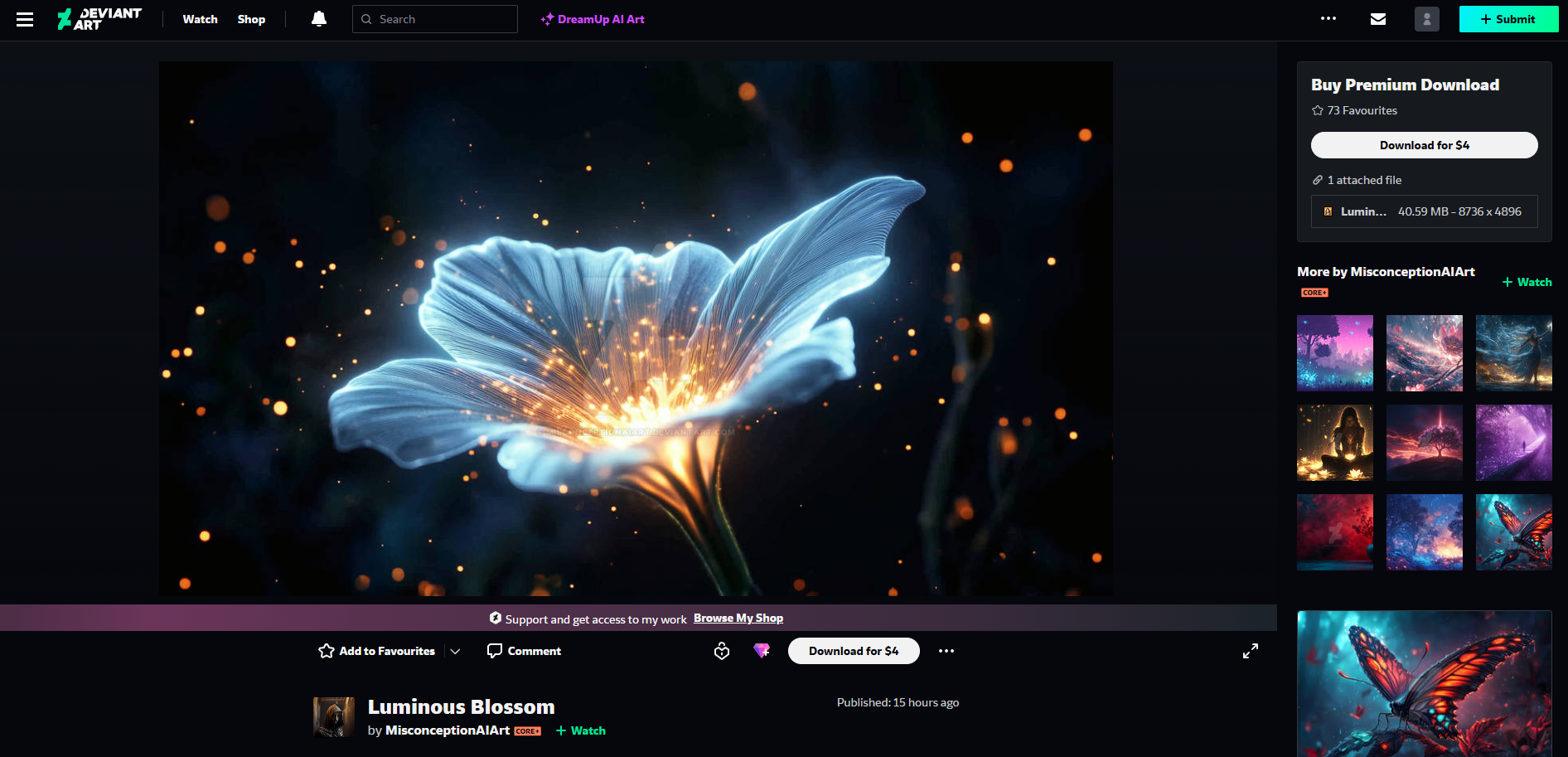This screenshot has width=1568, height=757.
Task: Click the green Submit button
Action: coord(1508,19)
